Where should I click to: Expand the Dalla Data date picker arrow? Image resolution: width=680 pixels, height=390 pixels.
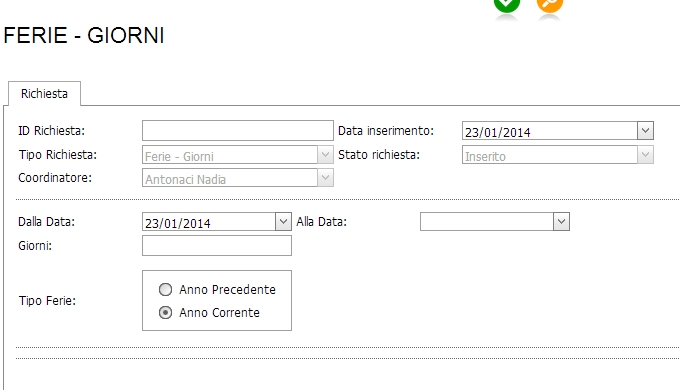[x=283, y=222]
